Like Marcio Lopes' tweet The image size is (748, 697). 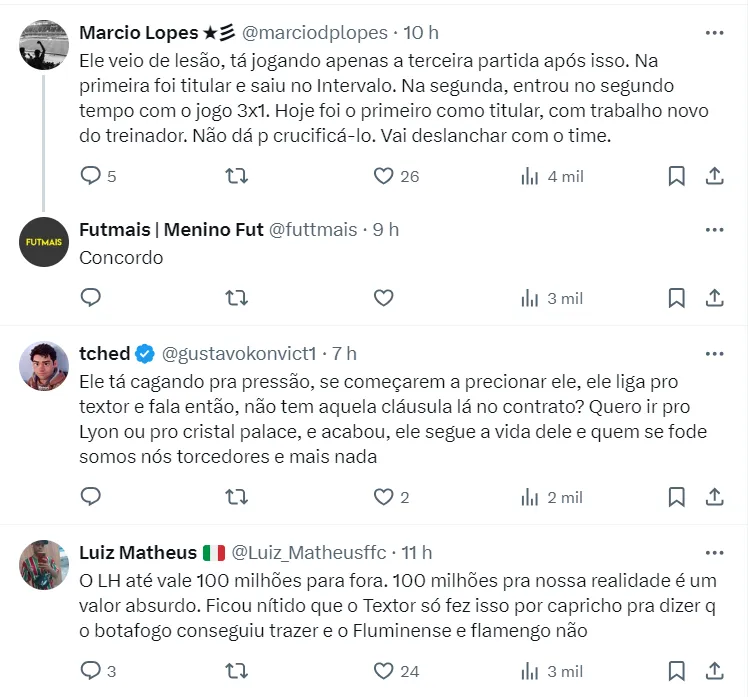point(383,176)
